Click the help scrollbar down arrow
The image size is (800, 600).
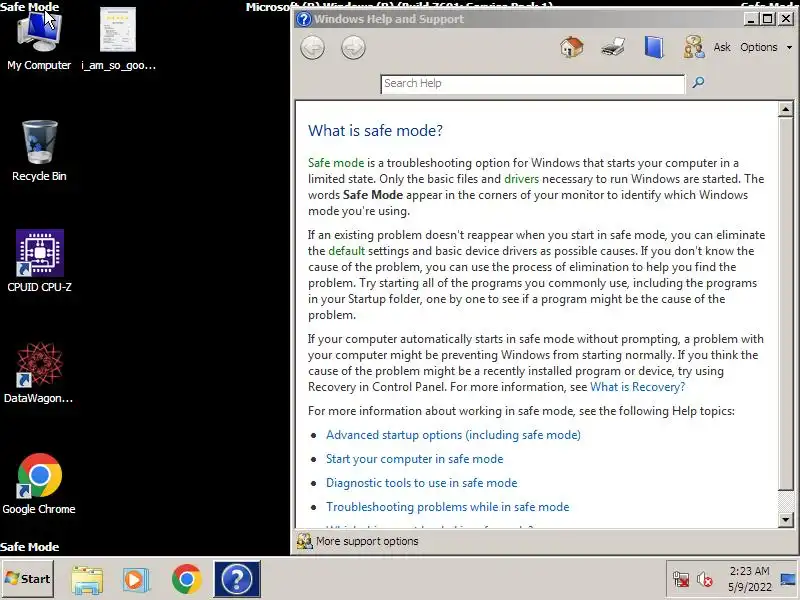pyautogui.click(x=785, y=520)
